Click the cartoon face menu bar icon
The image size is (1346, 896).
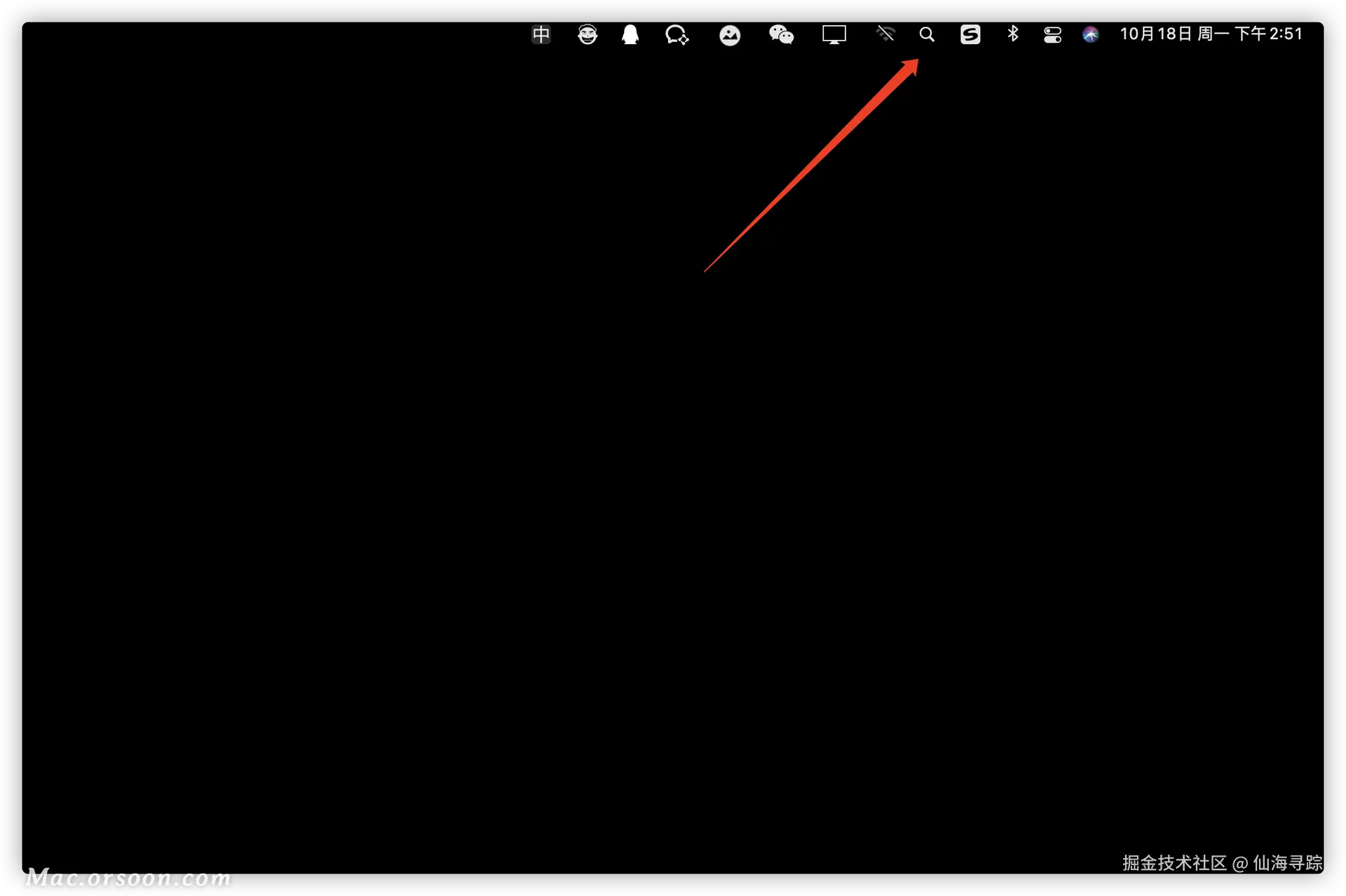pyautogui.click(x=587, y=34)
